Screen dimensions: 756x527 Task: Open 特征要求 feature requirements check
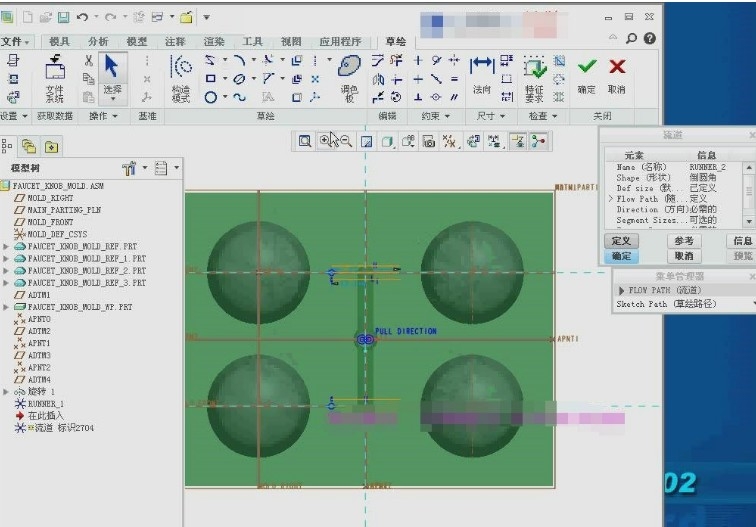pyautogui.click(x=535, y=80)
